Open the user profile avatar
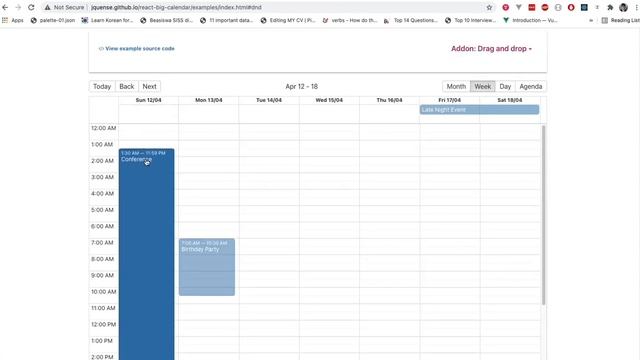This screenshot has height=360, width=640. point(623,7)
